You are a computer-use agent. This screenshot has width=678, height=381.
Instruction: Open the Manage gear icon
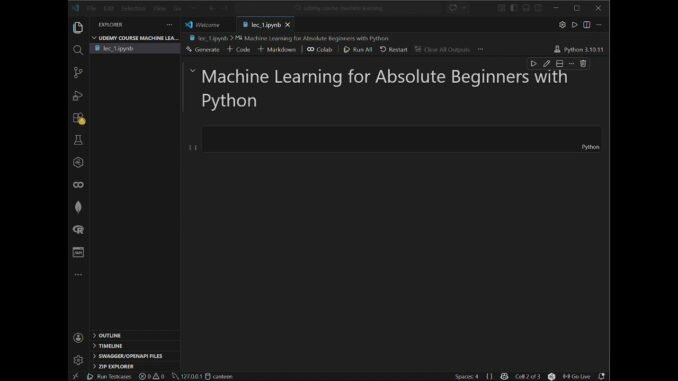[x=78, y=360]
